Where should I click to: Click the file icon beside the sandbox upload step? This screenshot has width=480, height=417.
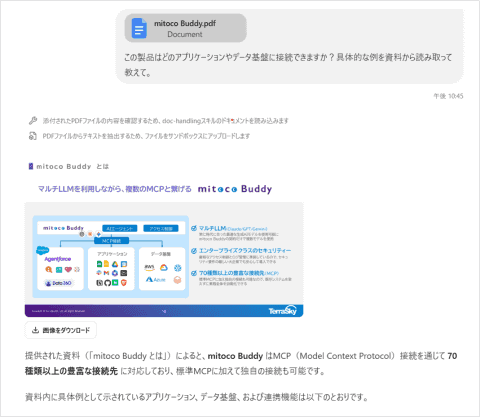(33, 136)
